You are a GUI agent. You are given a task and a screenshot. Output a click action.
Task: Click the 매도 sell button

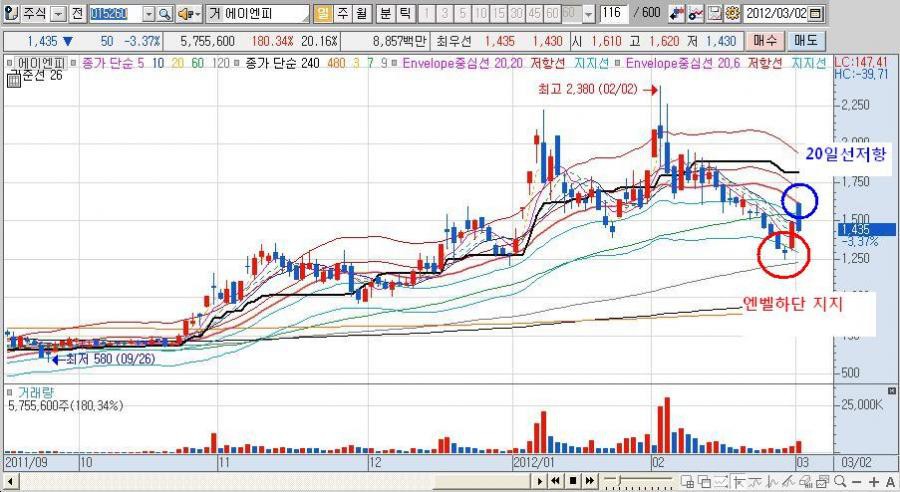(806, 41)
